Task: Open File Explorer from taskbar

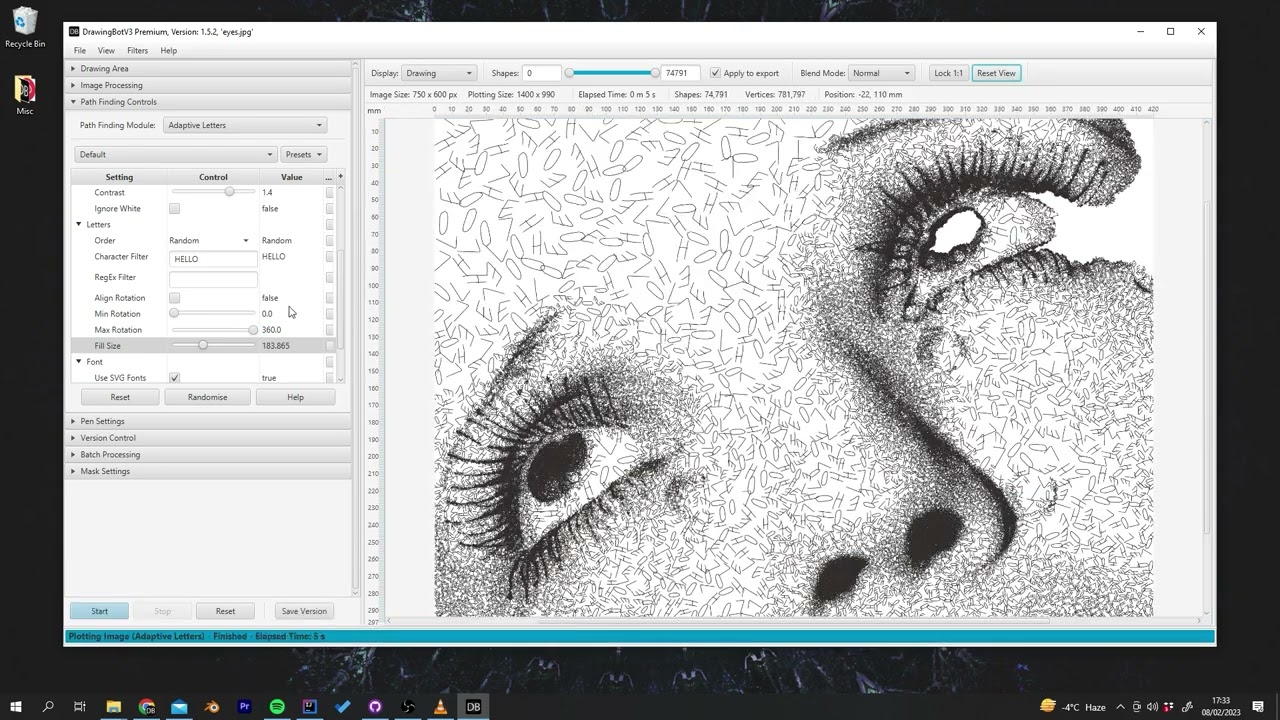Action: click(113, 707)
